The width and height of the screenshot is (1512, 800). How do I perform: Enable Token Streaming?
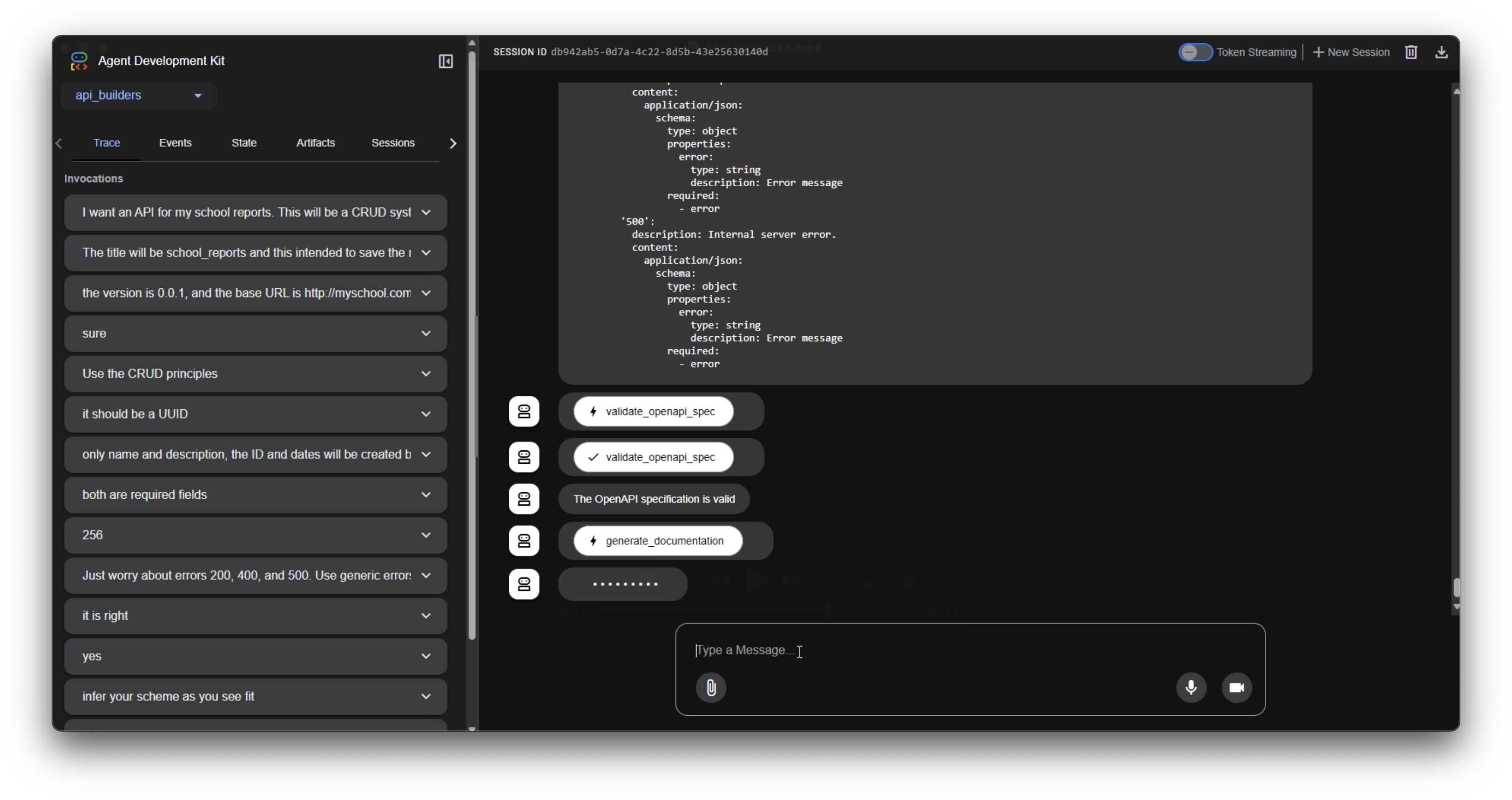tap(1195, 52)
